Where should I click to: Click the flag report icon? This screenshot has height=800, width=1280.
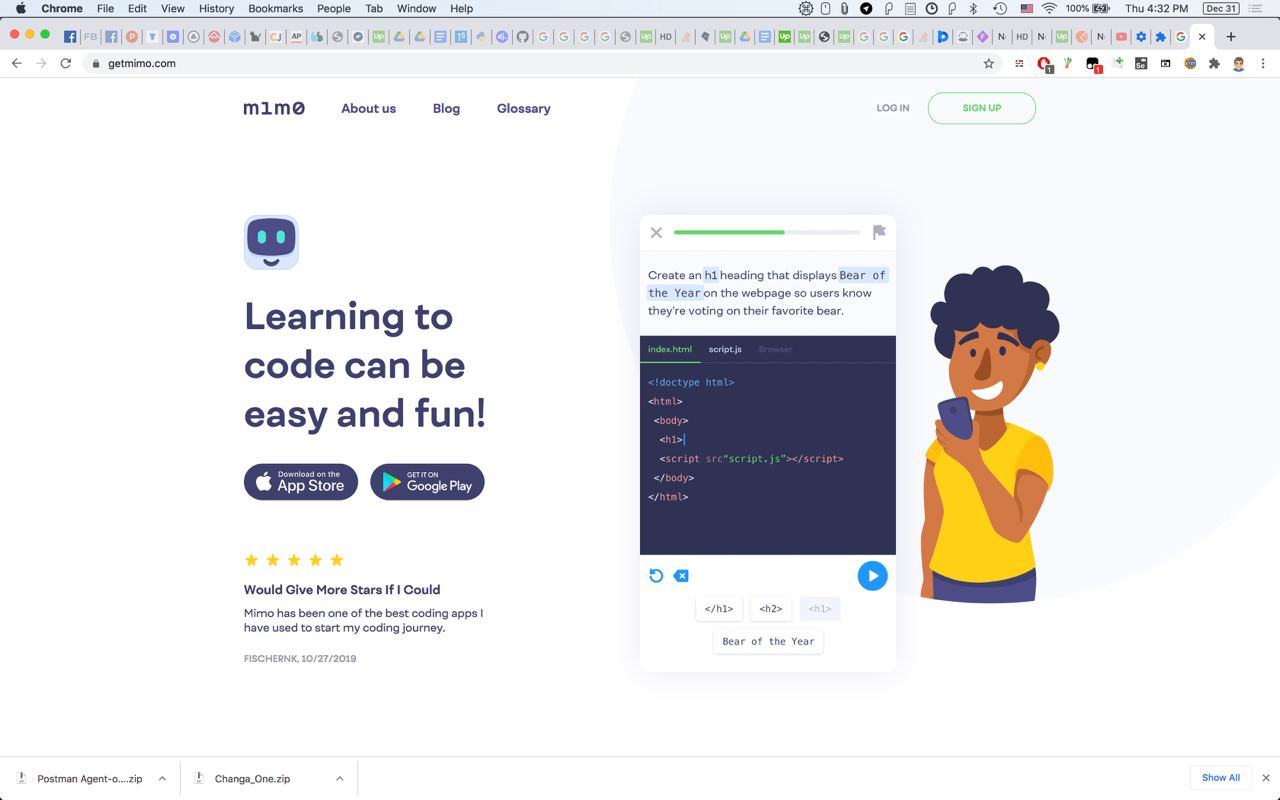(x=879, y=232)
